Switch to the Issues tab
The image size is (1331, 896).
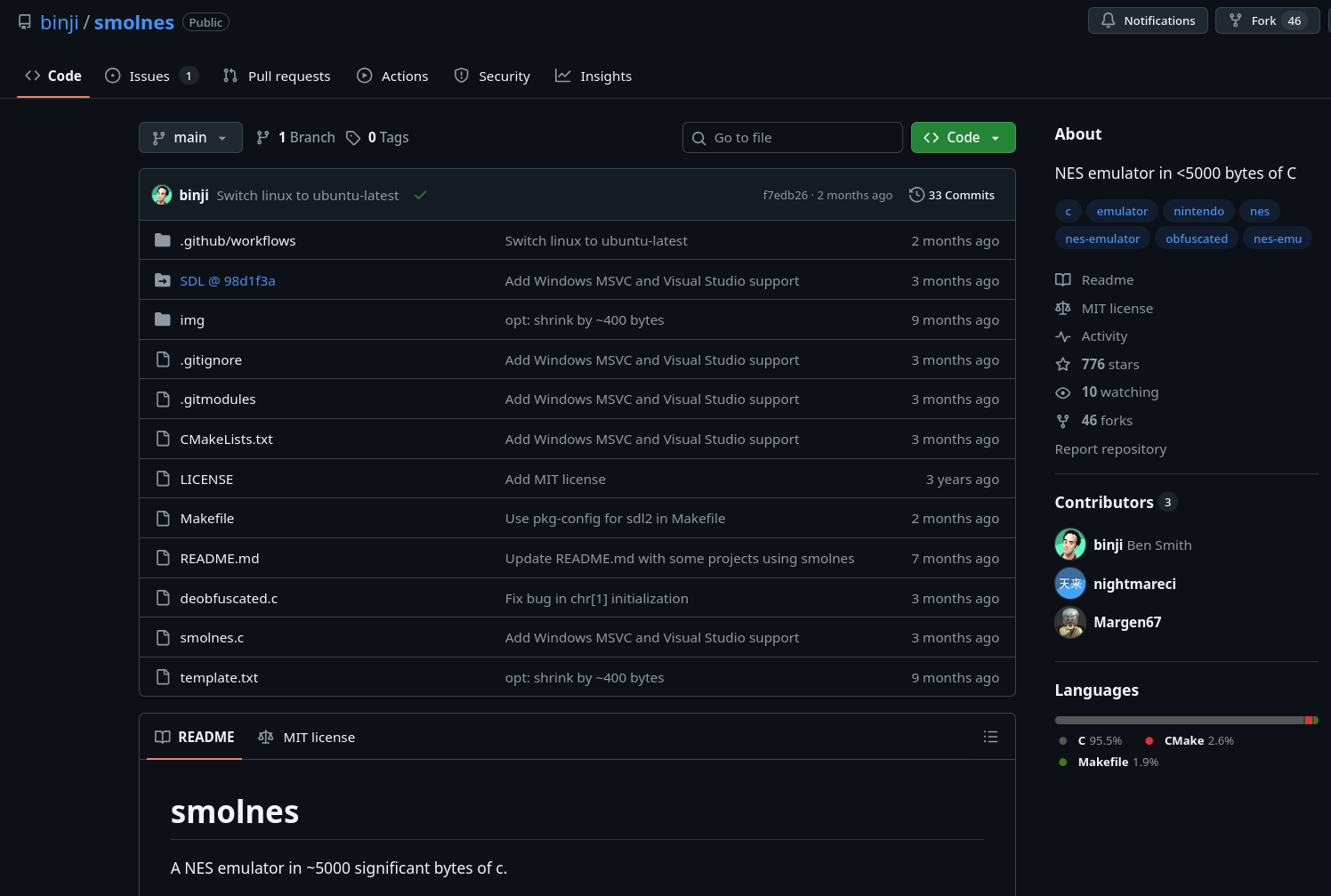[149, 76]
